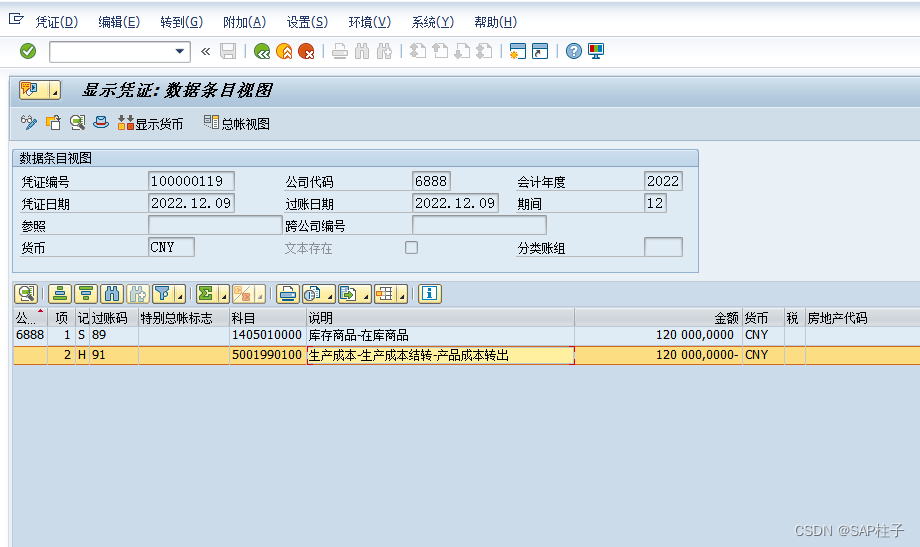Click the standard toolbar Find binoculars icon

(x=362, y=52)
